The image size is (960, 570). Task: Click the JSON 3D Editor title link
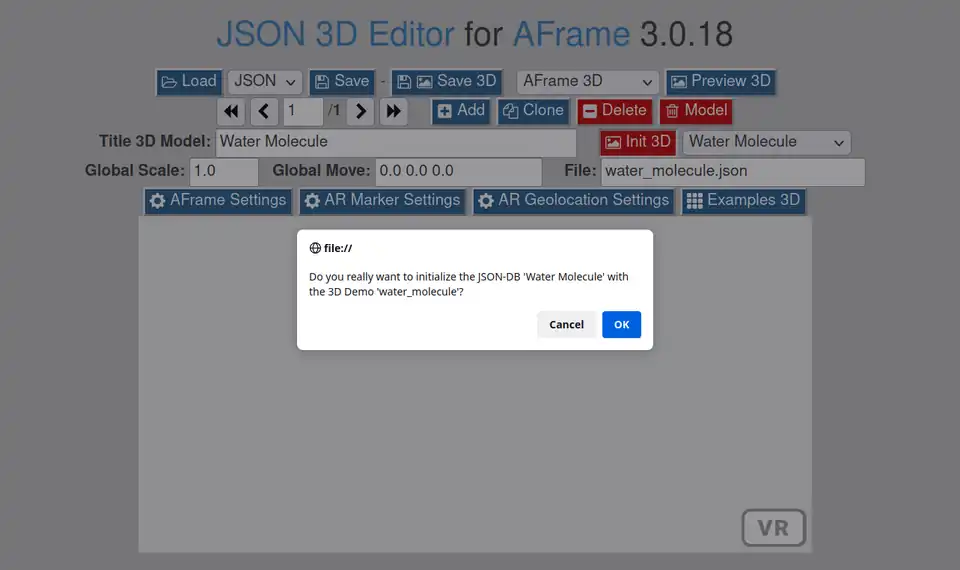pos(336,34)
